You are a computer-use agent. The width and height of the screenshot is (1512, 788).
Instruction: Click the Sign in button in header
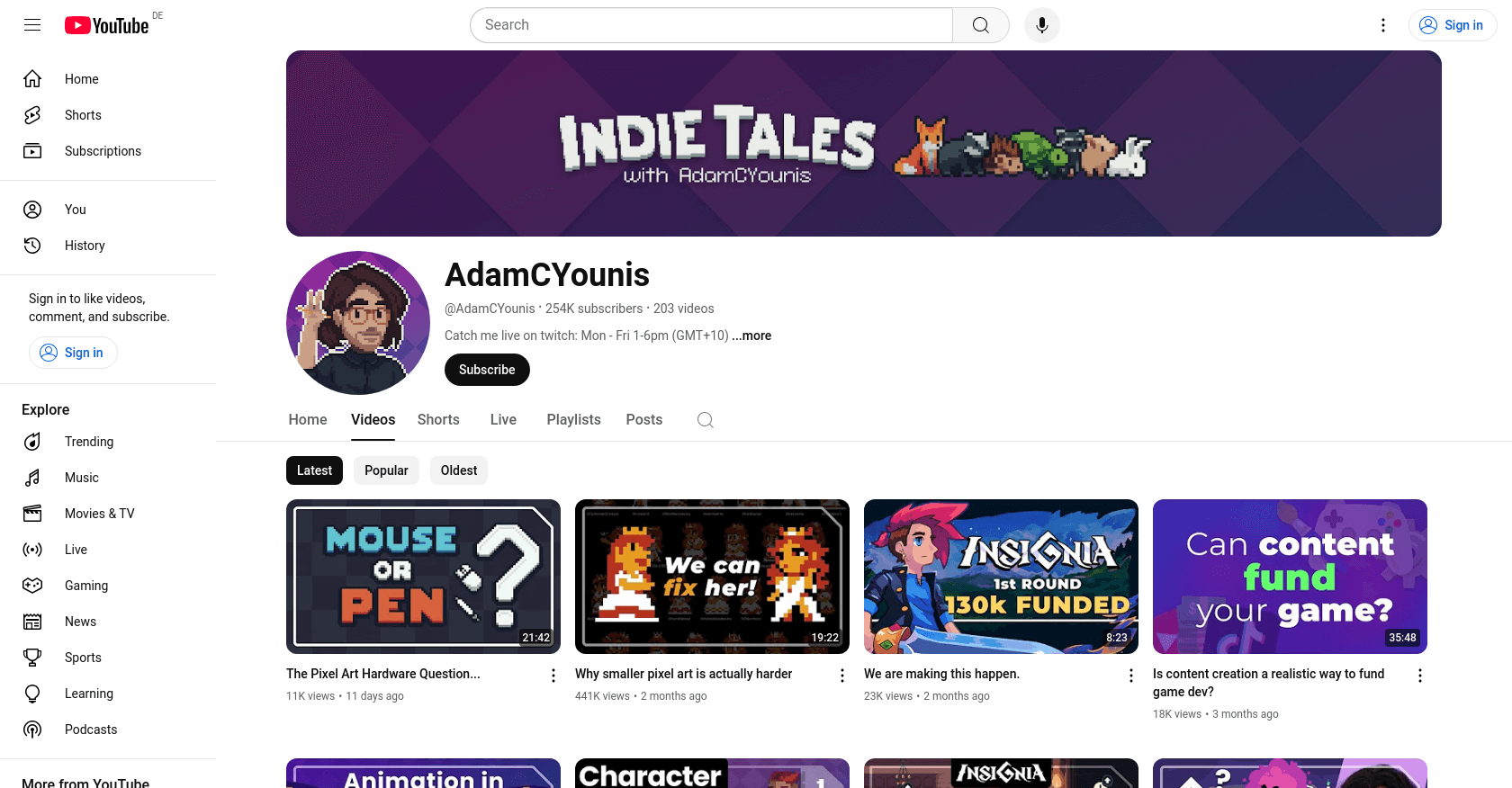point(1452,25)
